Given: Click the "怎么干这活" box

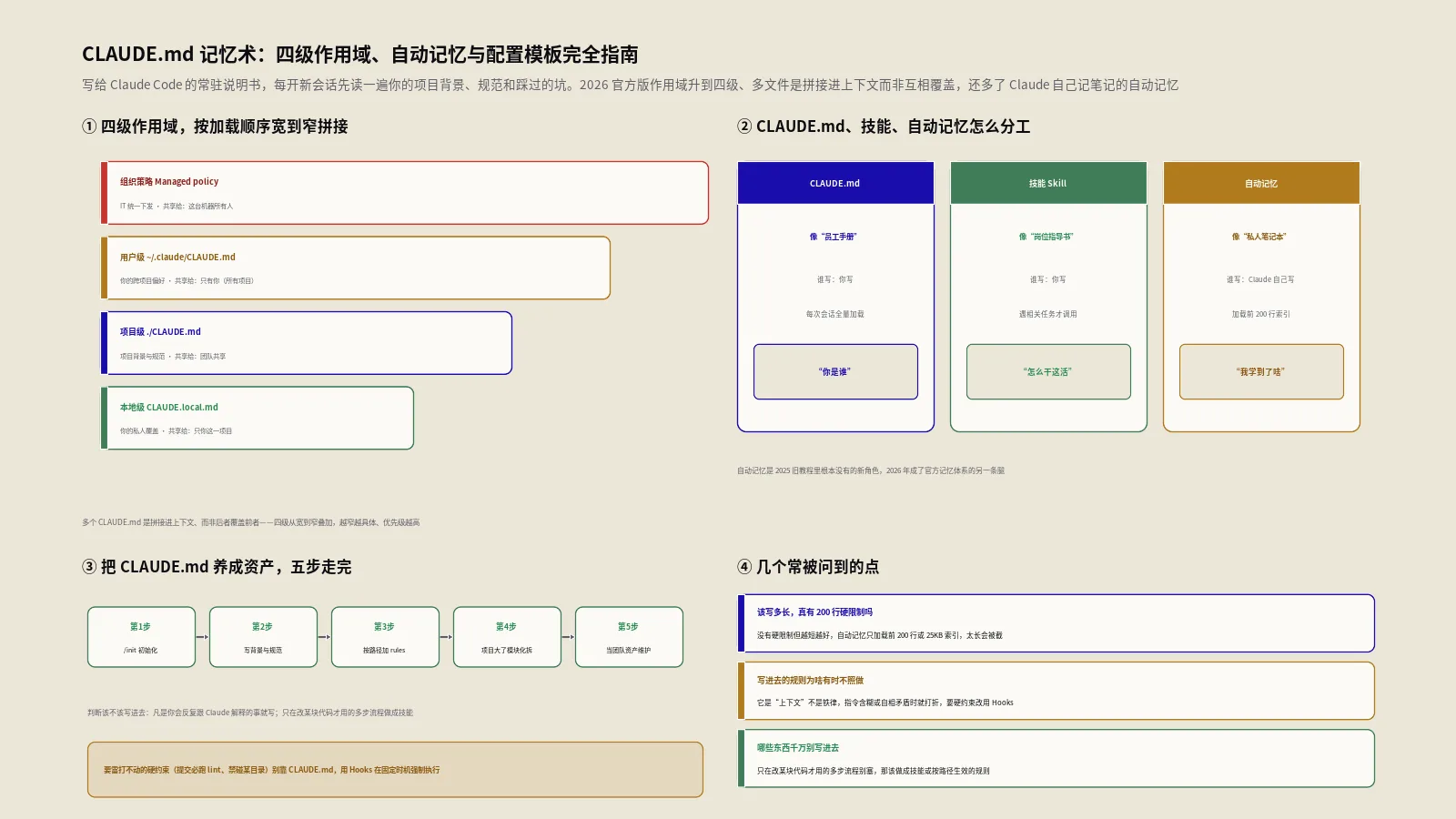Looking at the screenshot, I should click(x=1048, y=371).
